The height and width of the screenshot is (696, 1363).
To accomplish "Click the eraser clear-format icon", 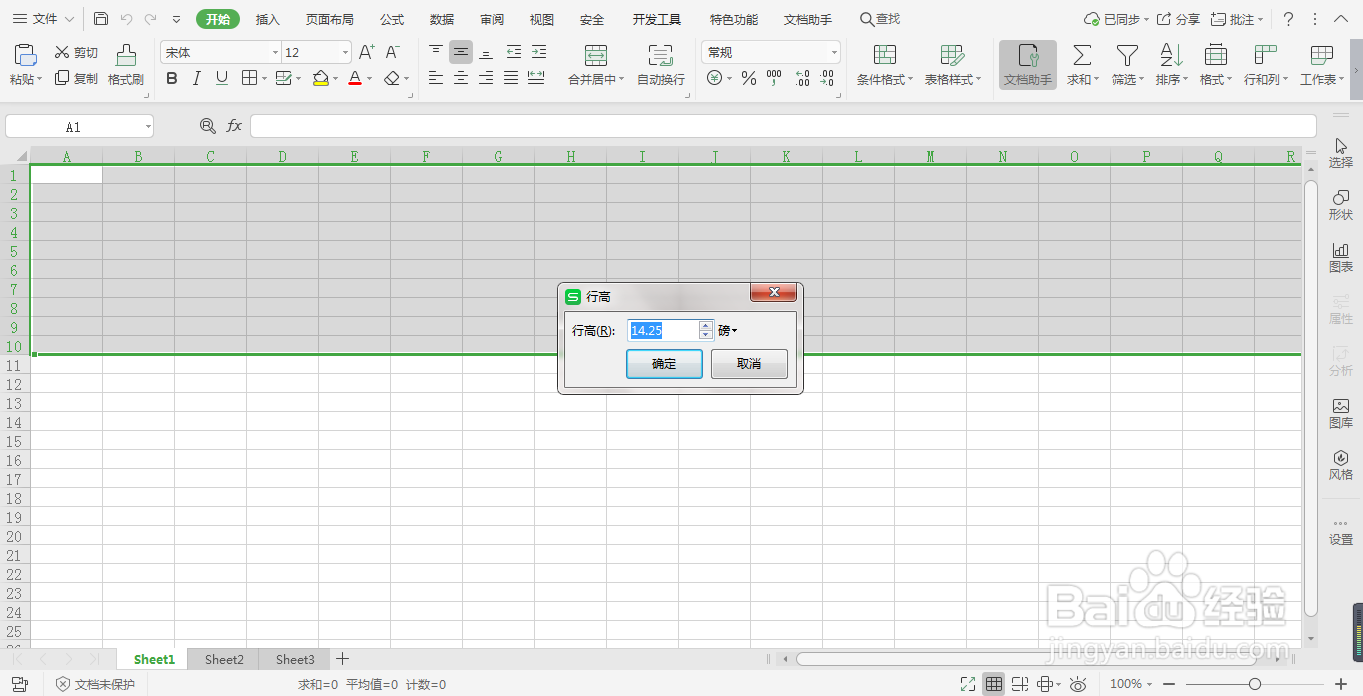I will pos(392,78).
